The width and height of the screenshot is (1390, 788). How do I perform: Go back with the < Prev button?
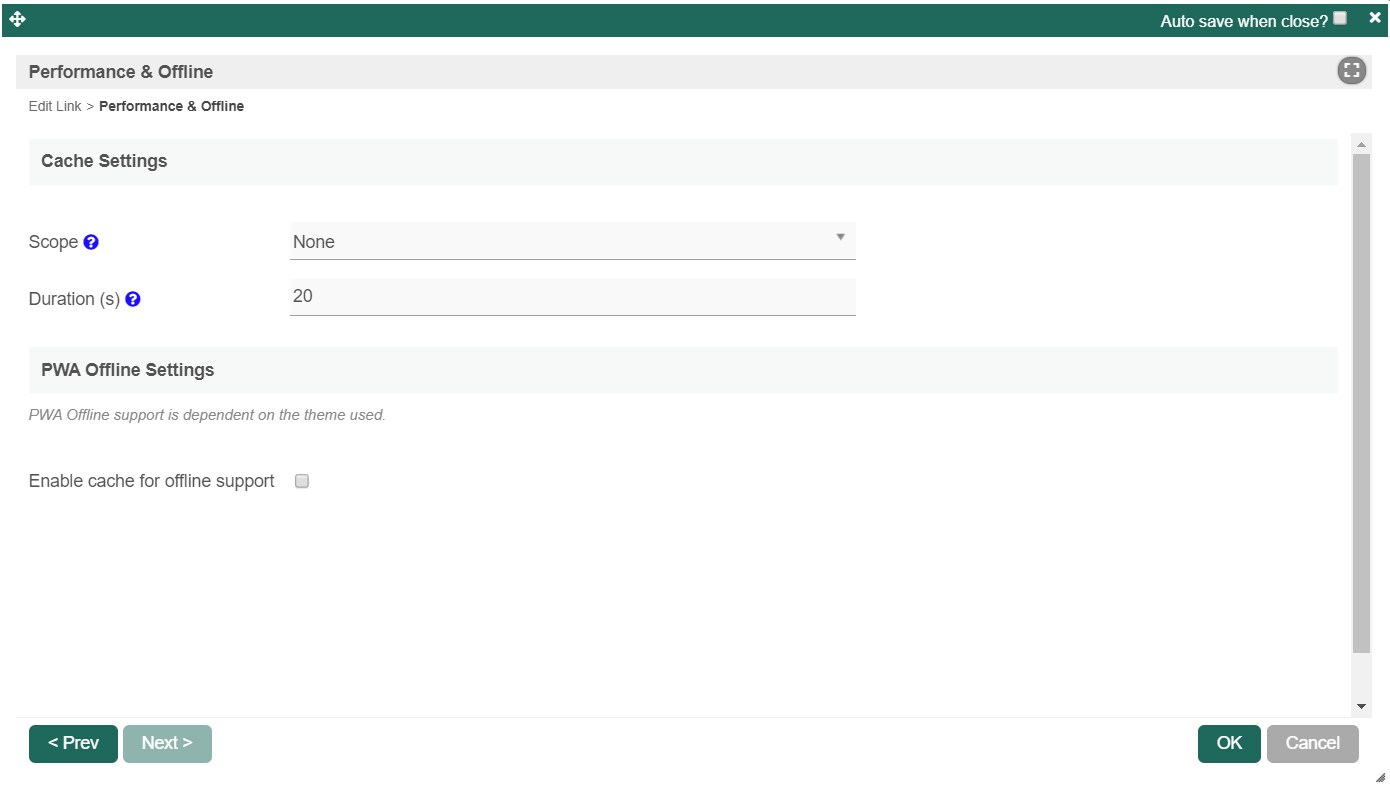[x=73, y=743]
